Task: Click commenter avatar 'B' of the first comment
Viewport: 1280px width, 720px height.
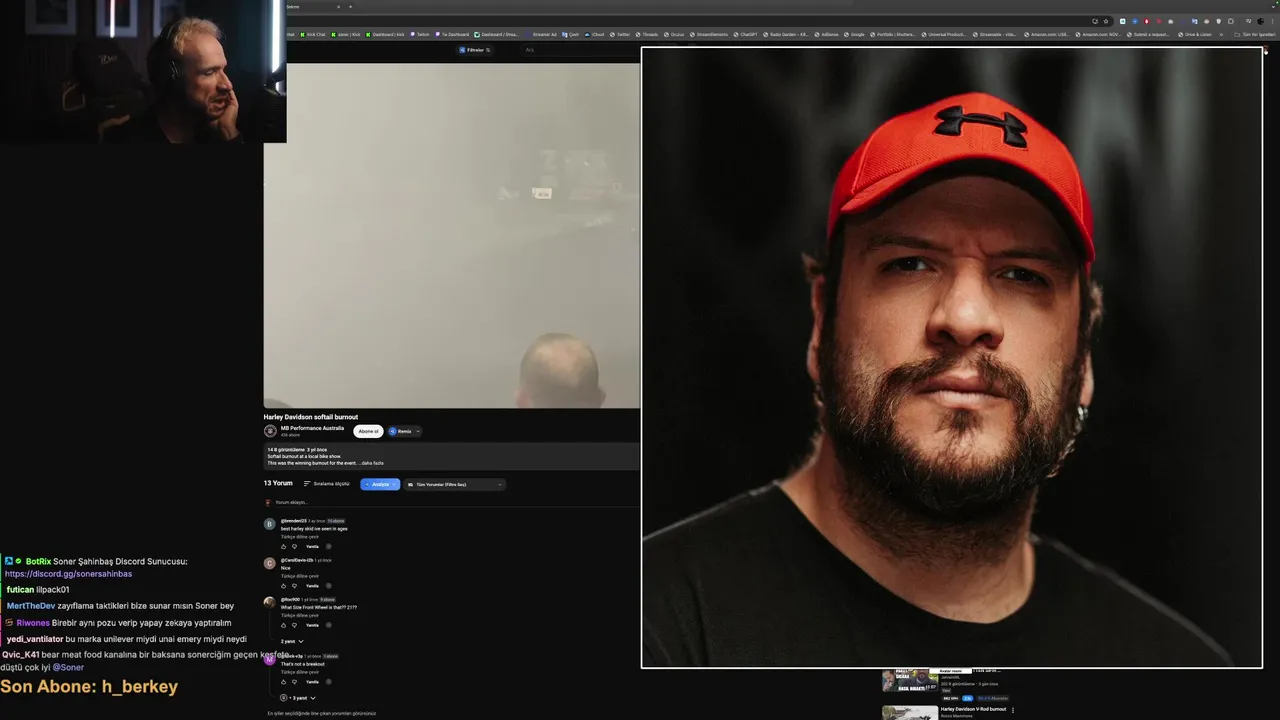Action: (x=269, y=524)
